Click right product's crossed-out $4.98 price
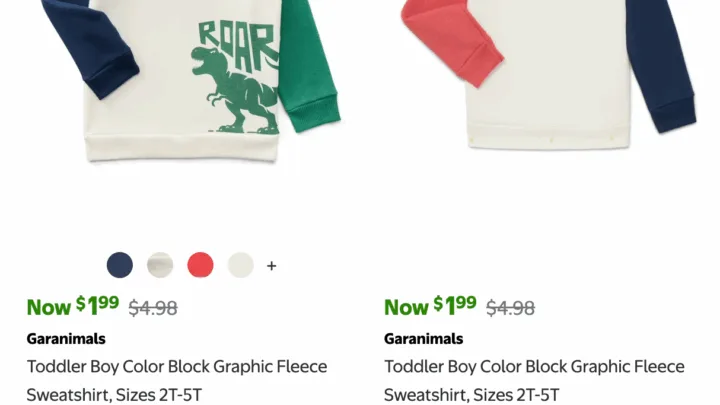The width and height of the screenshot is (720, 405). click(x=510, y=308)
